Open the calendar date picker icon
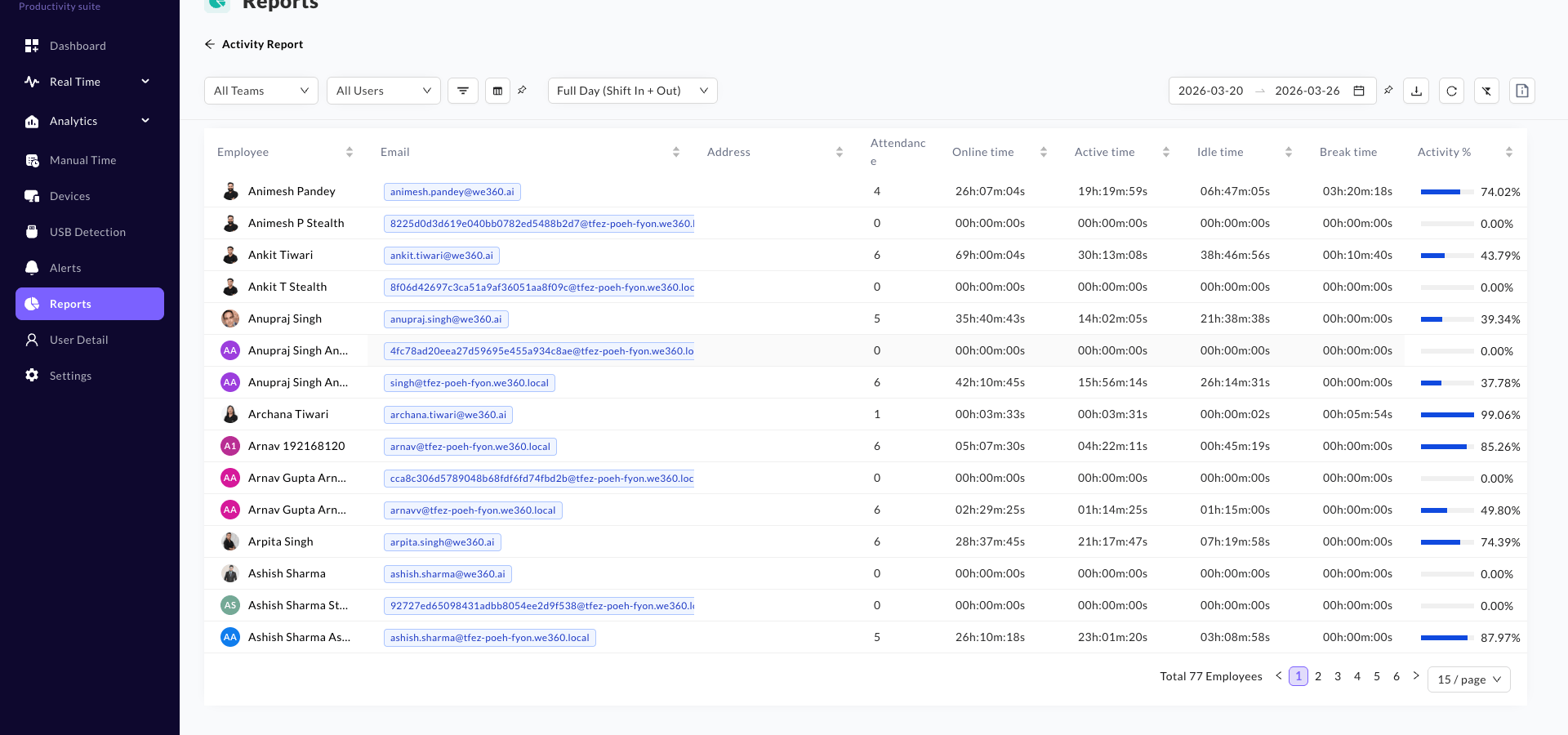 [x=1359, y=91]
